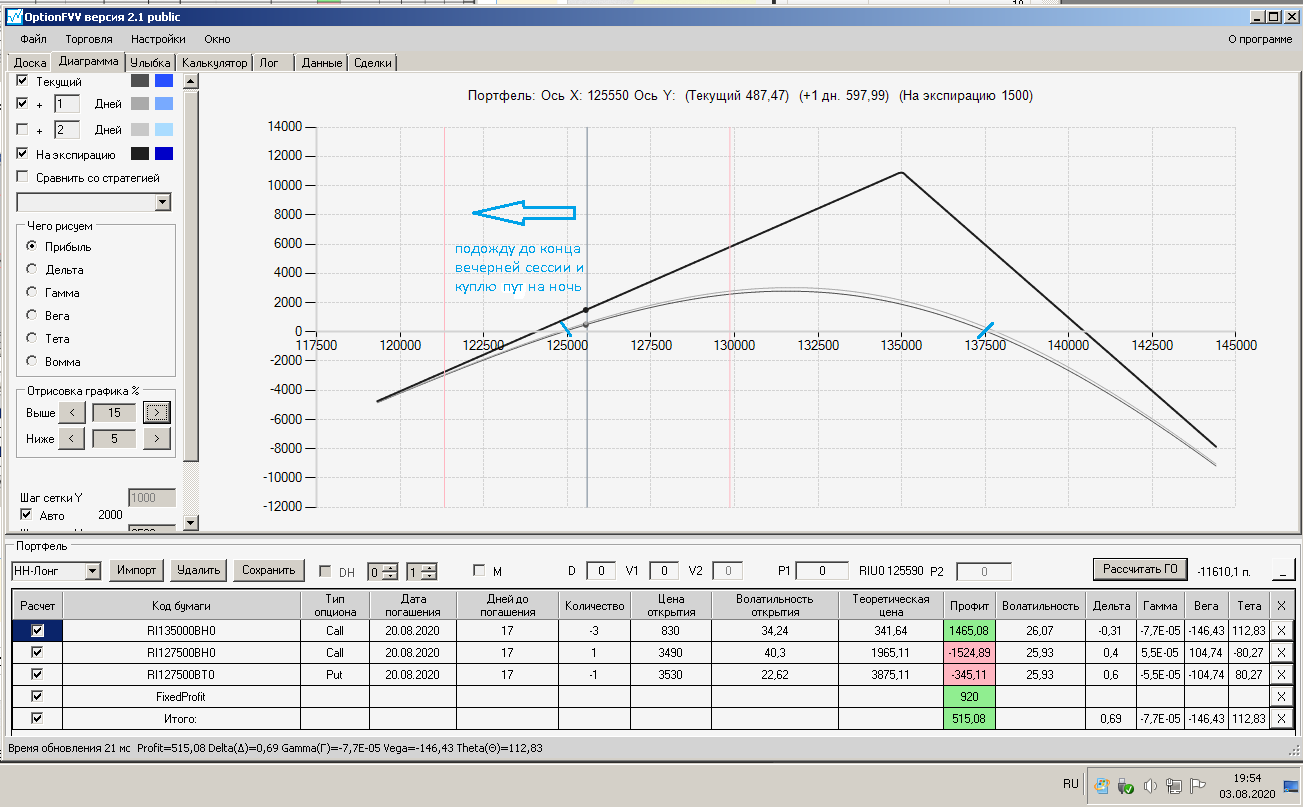Click the OptionFVV title bar app icon
1303x807 pixels.
coord(13,17)
